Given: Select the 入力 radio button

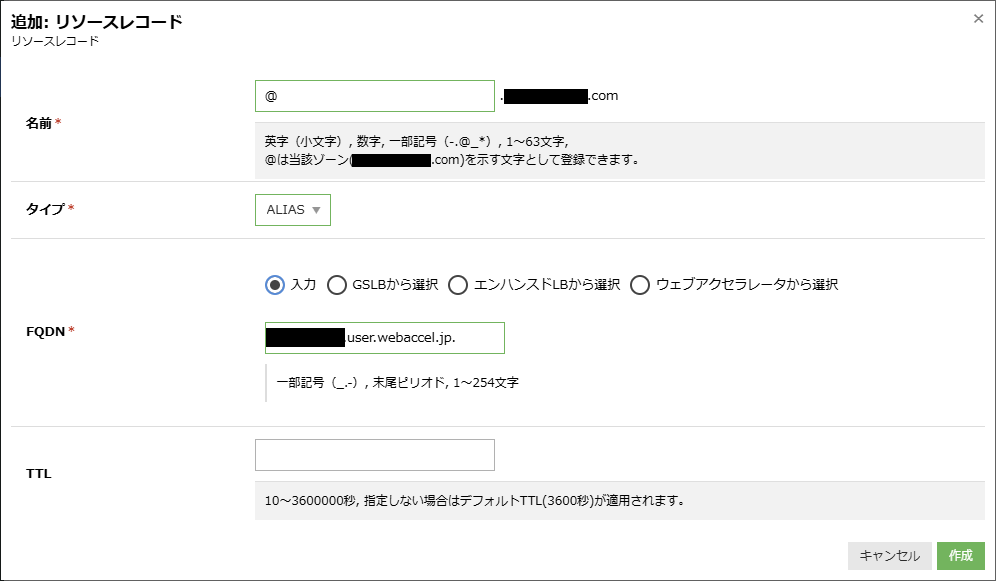Looking at the screenshot, I should 274,285.
